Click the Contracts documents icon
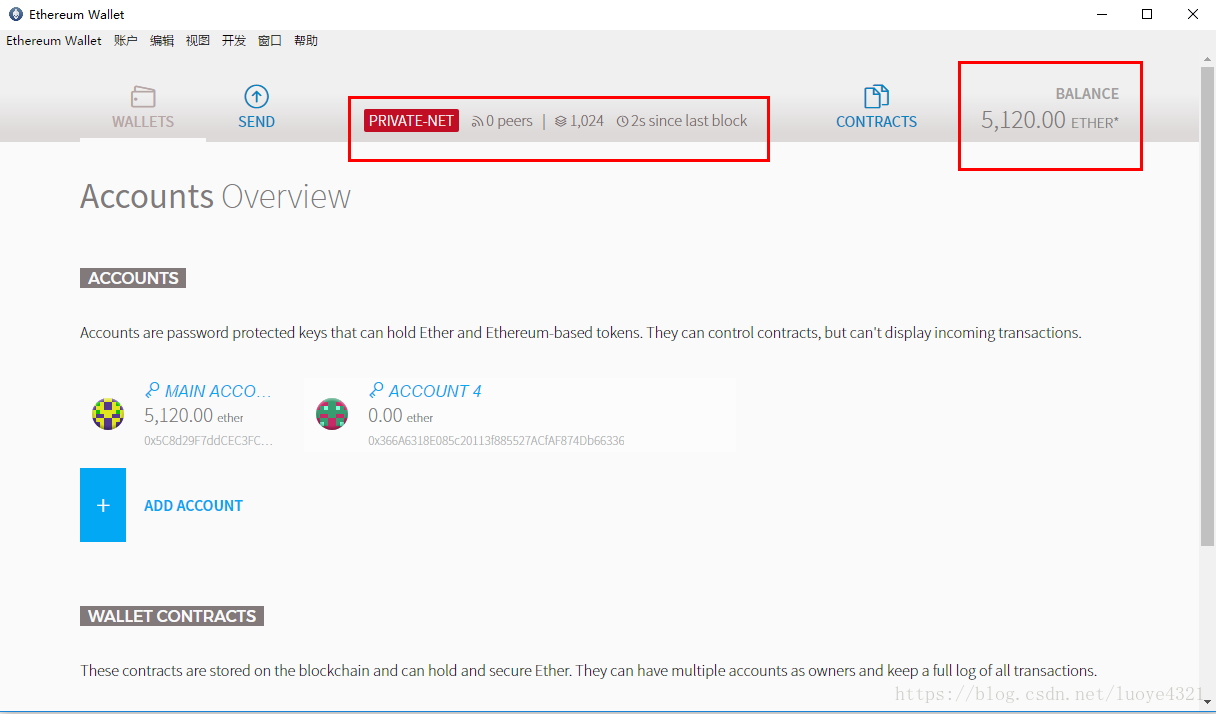The image size is (1216, 714). coord(876,96)
